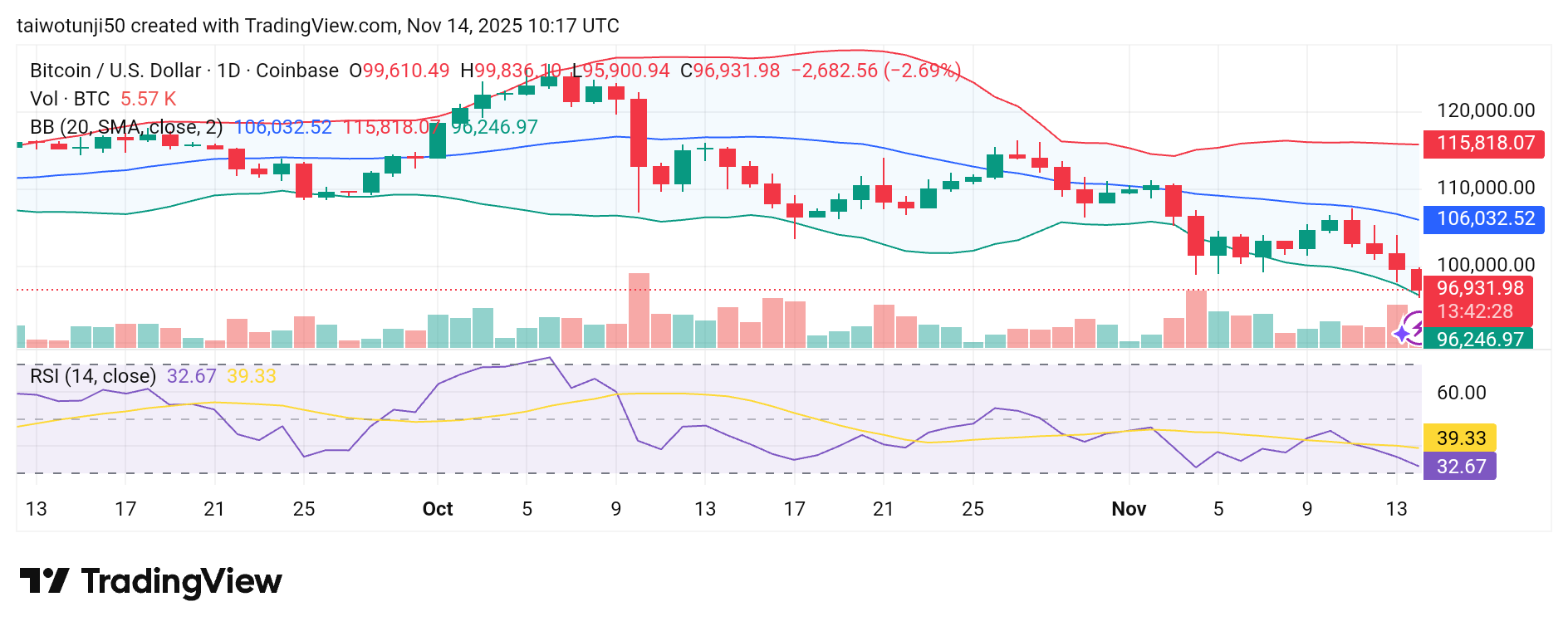The image size is (1568, 631).
Task: Click the volume value 5.57 K
Action: coord(149,99)
